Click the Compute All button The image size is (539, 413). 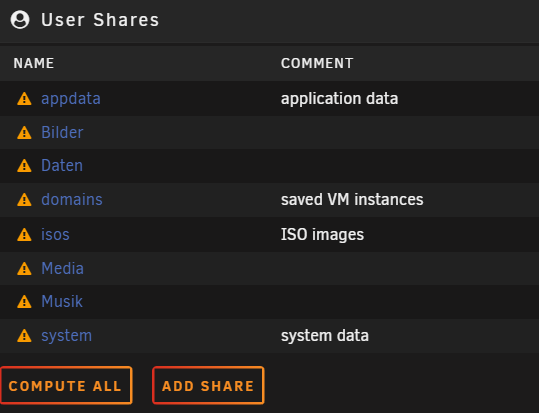[x=66, y=385]
